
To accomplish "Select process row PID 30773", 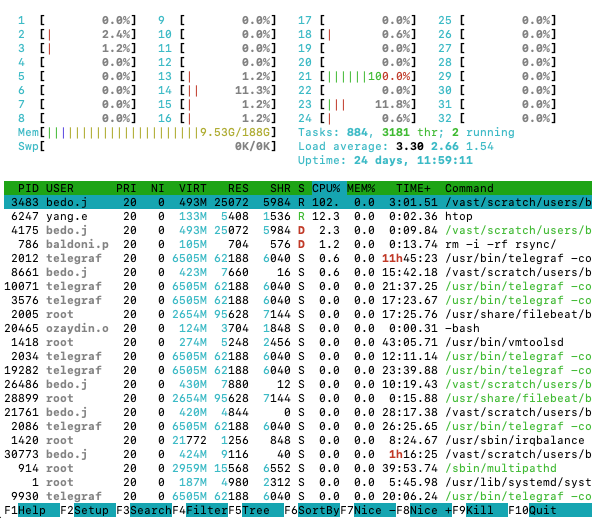I will click(x=298, y=454).
